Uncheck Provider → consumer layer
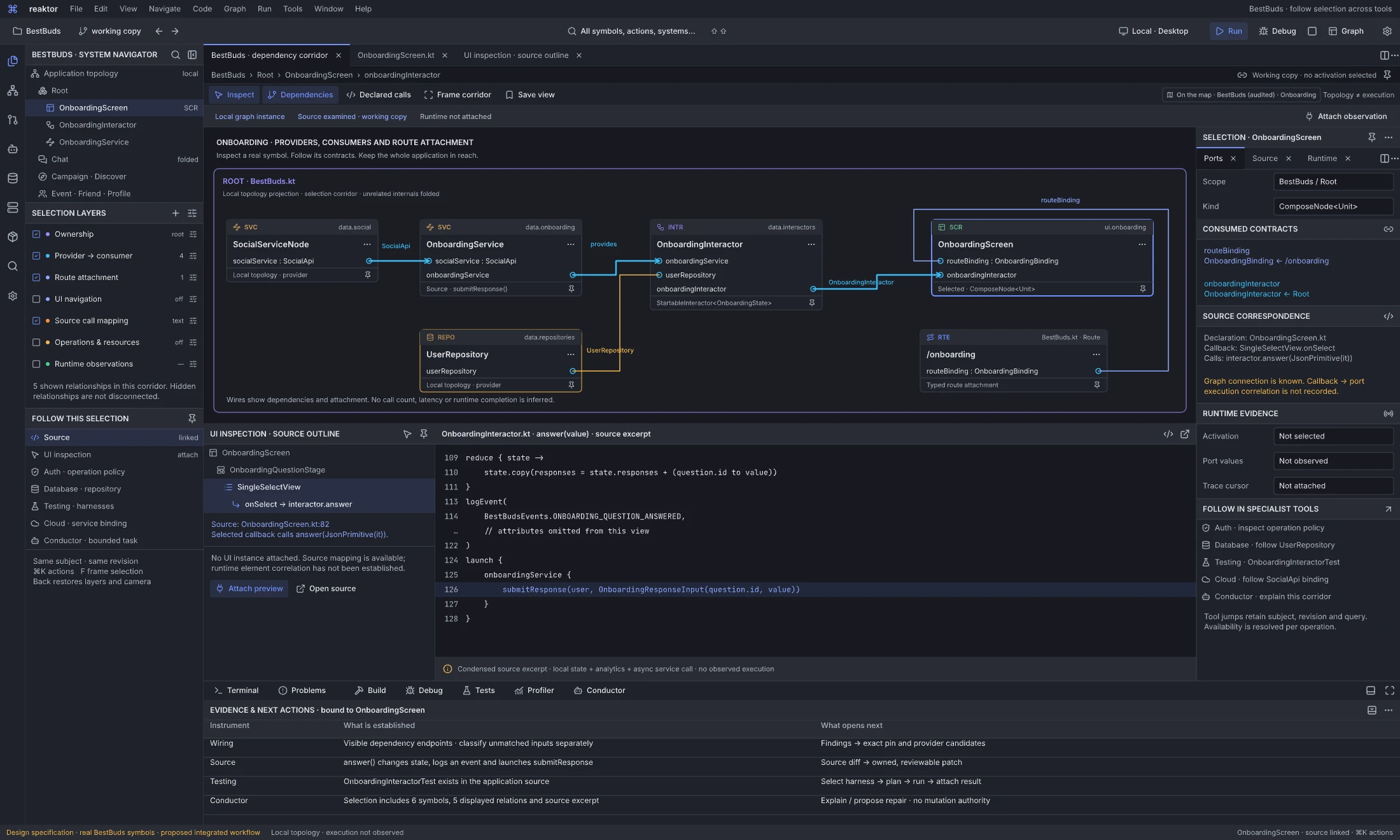This screenshot has width=1400, height=840. (36, 256)
